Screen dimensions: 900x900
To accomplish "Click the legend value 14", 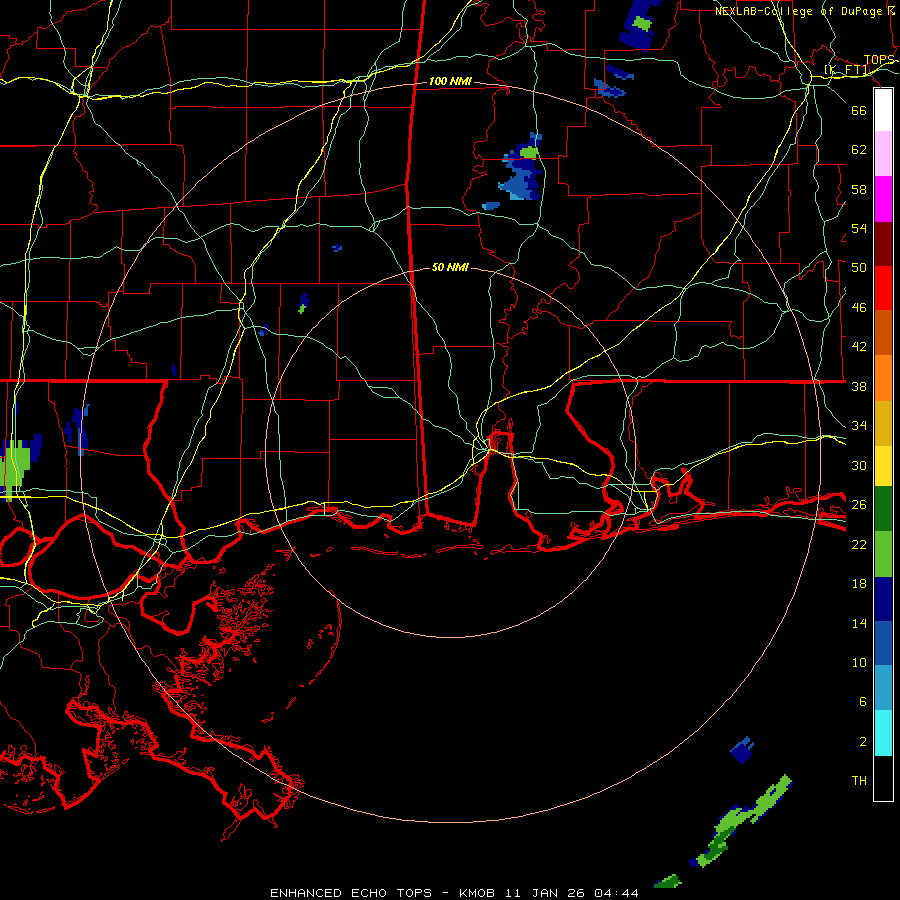I will point(859,623).
